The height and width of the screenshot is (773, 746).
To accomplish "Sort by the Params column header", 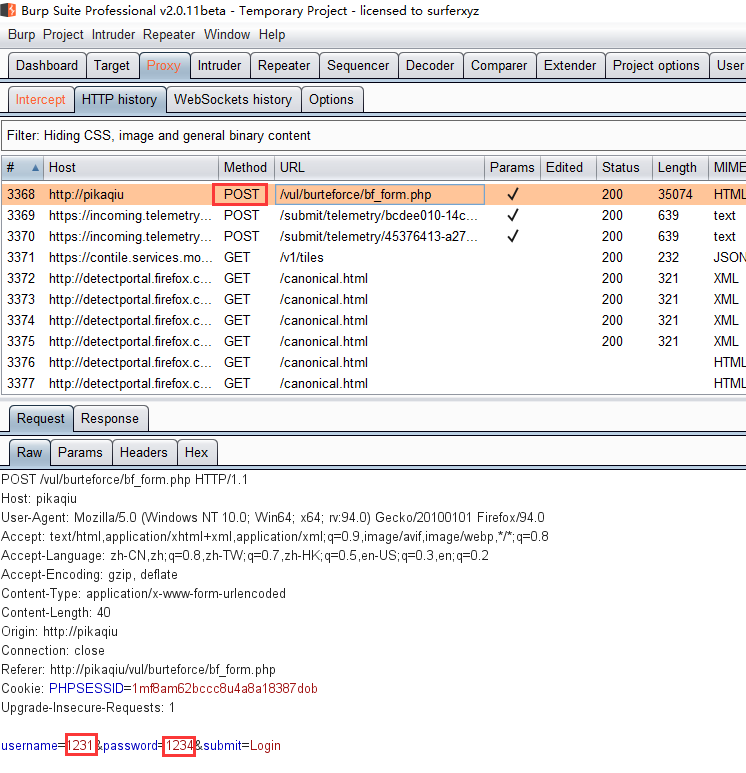I will [x=512, y=168].
